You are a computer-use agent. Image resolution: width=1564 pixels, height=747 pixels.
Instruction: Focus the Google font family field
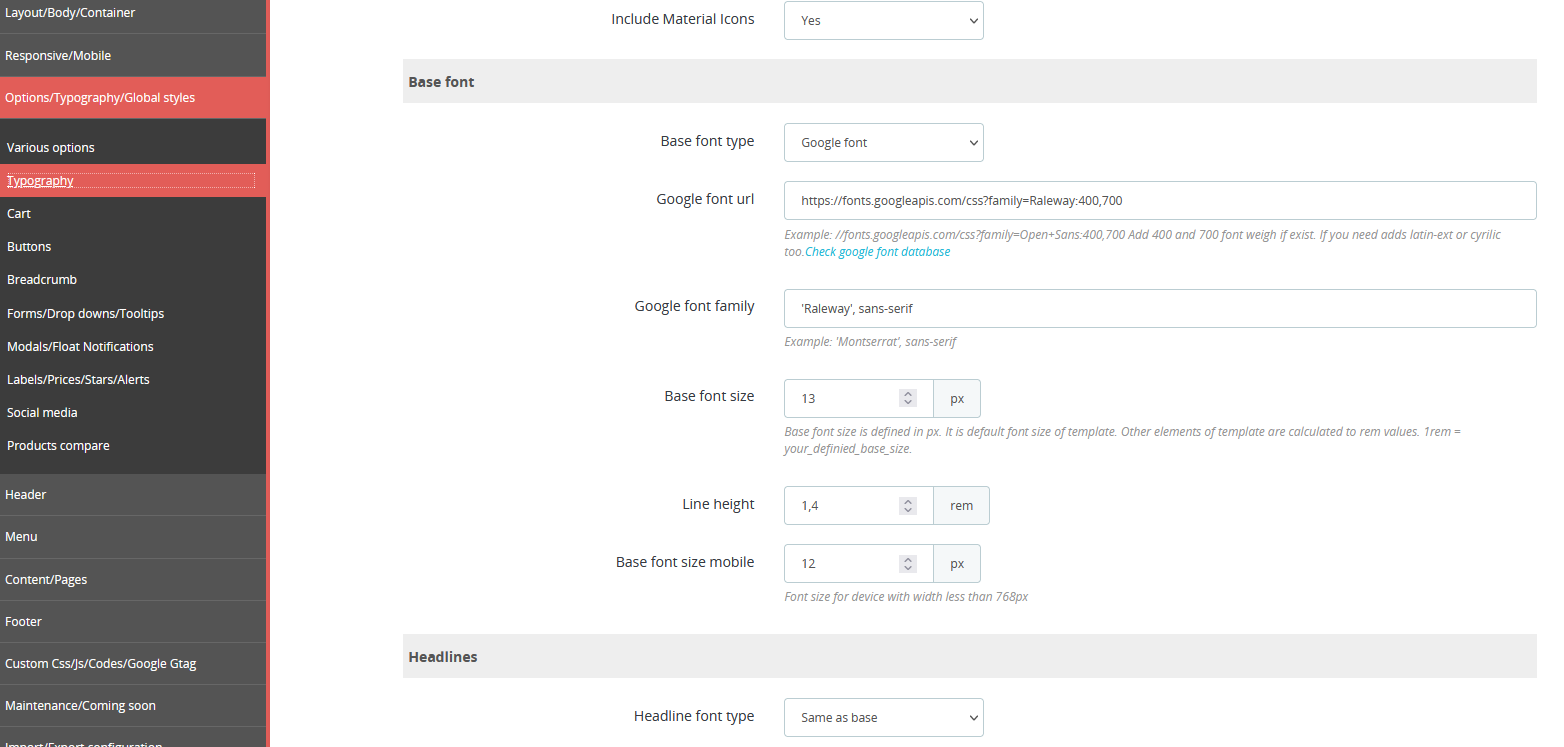[1159, 308]
